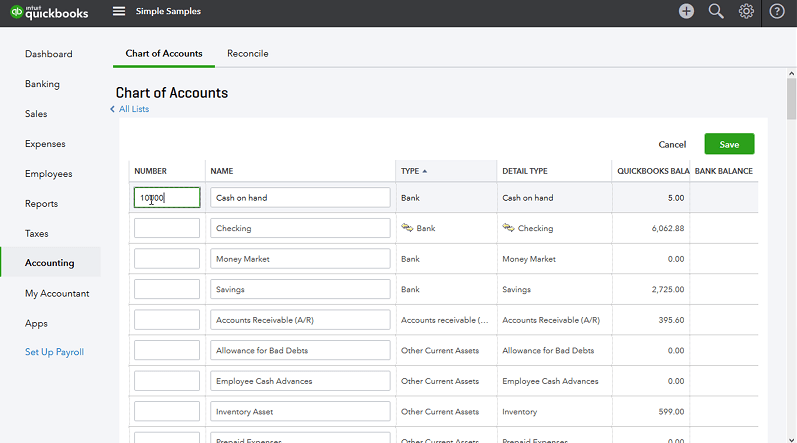Click the Checking account number field
The image size is (797, 443).
click(x=167, y=228)
